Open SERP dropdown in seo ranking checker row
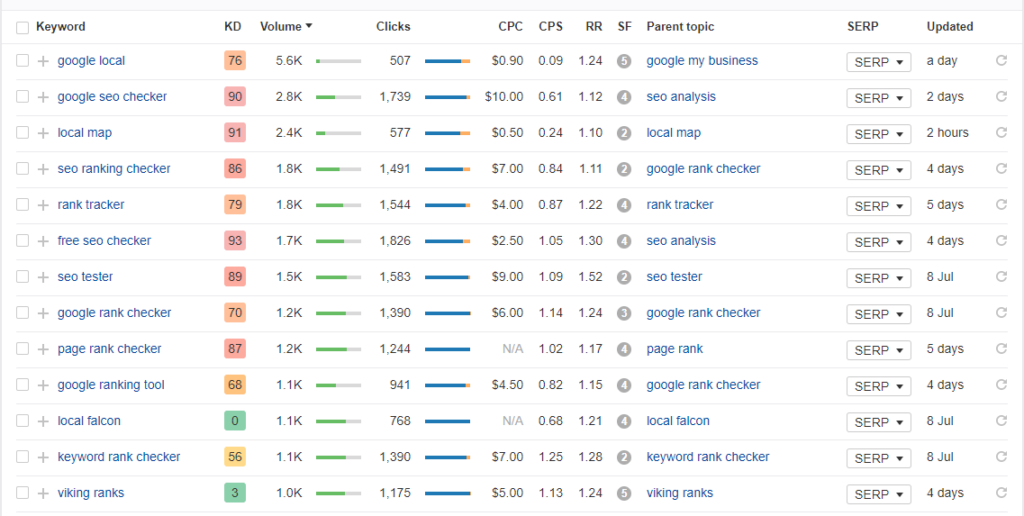Image resolution: width=1024 pixels, height=516 pixels. coord(878,170)
